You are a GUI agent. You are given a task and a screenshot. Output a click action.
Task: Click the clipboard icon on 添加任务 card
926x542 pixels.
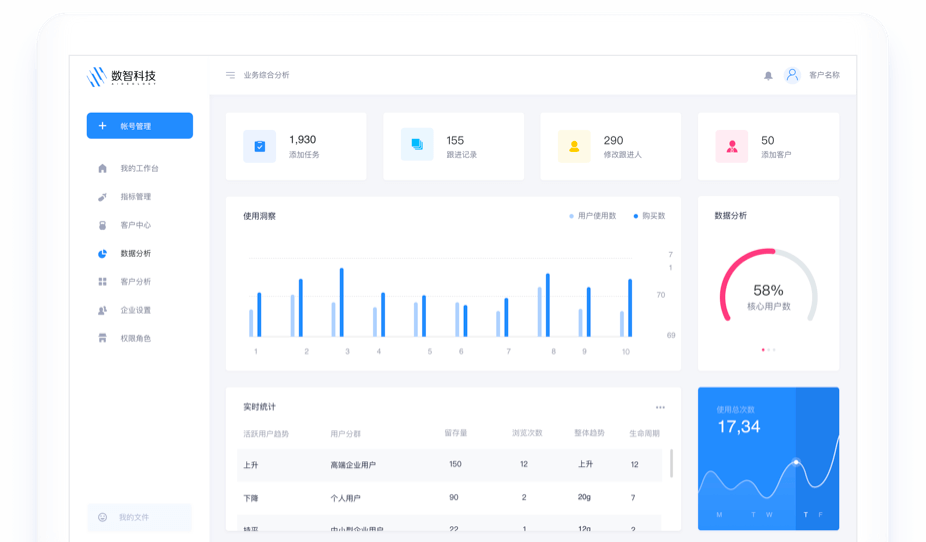coord(259,146)
